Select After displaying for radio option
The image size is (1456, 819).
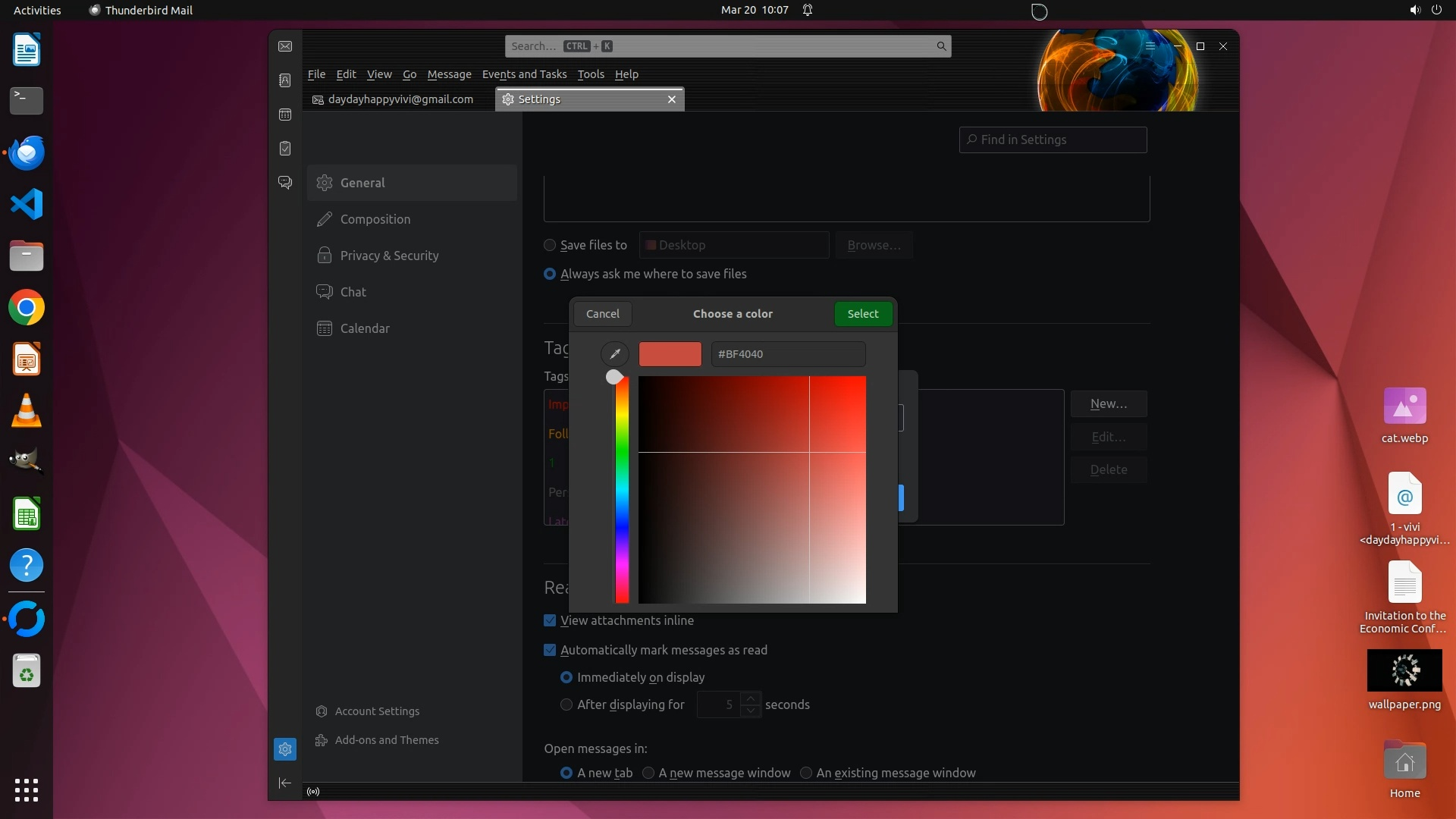(566, 704)
